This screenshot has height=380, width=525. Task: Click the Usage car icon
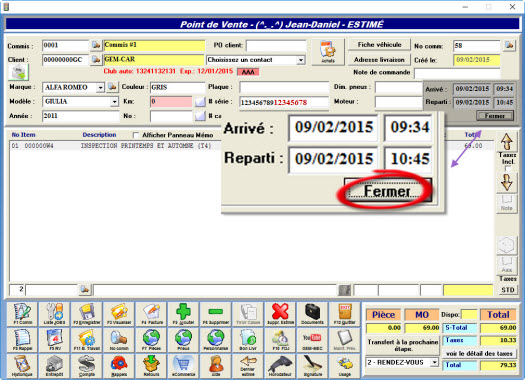point(345,366)
